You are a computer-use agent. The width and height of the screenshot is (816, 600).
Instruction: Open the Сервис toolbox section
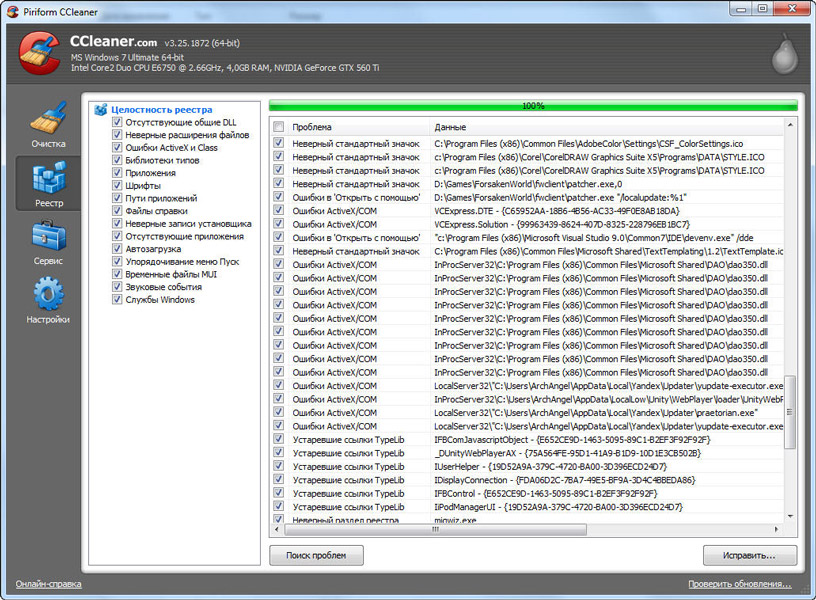(x=47, y=241)
